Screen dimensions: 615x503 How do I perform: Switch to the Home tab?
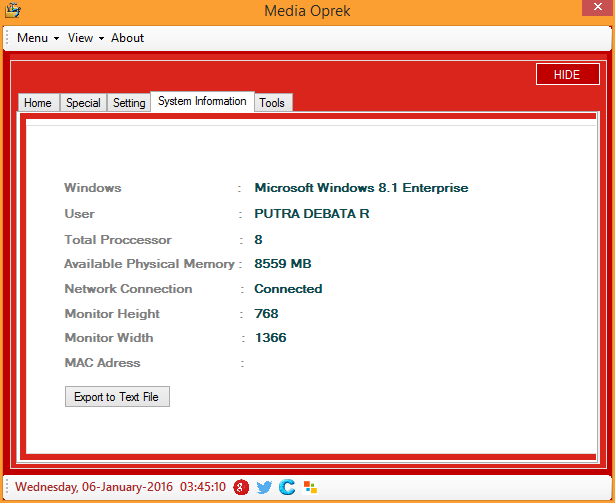(x=38, y=103)
